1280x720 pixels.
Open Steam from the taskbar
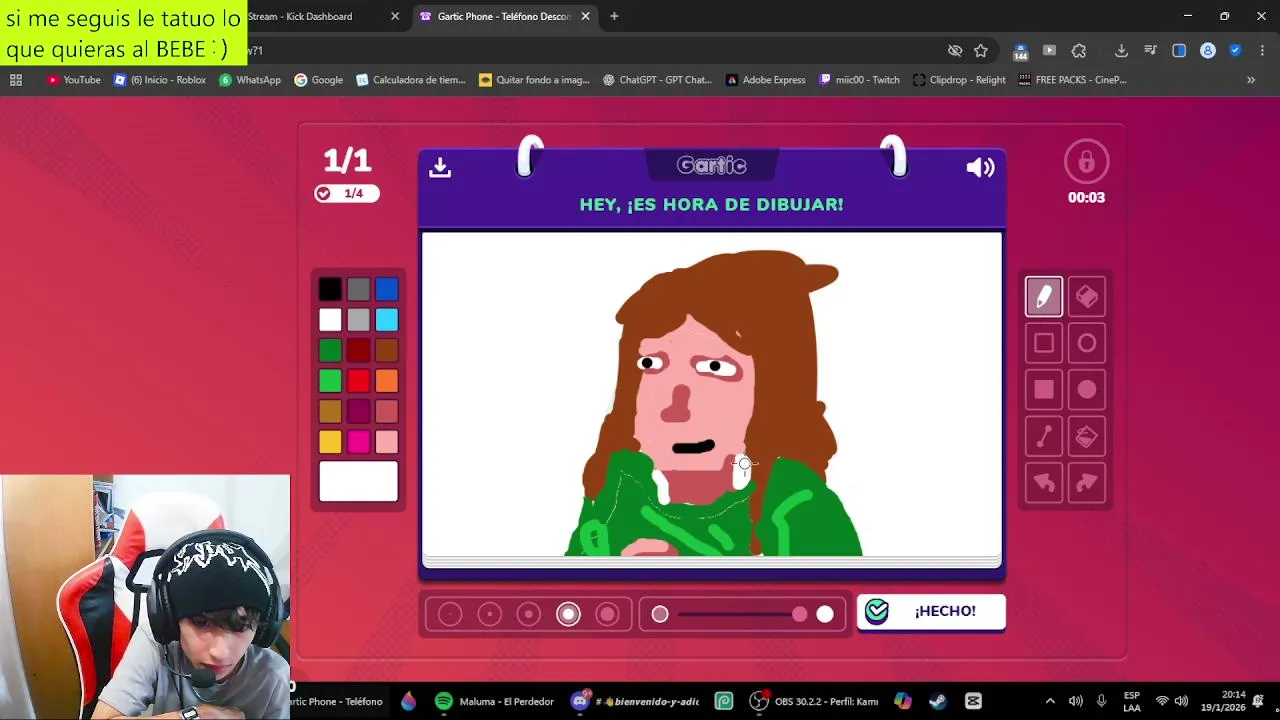tap(938, 701)
